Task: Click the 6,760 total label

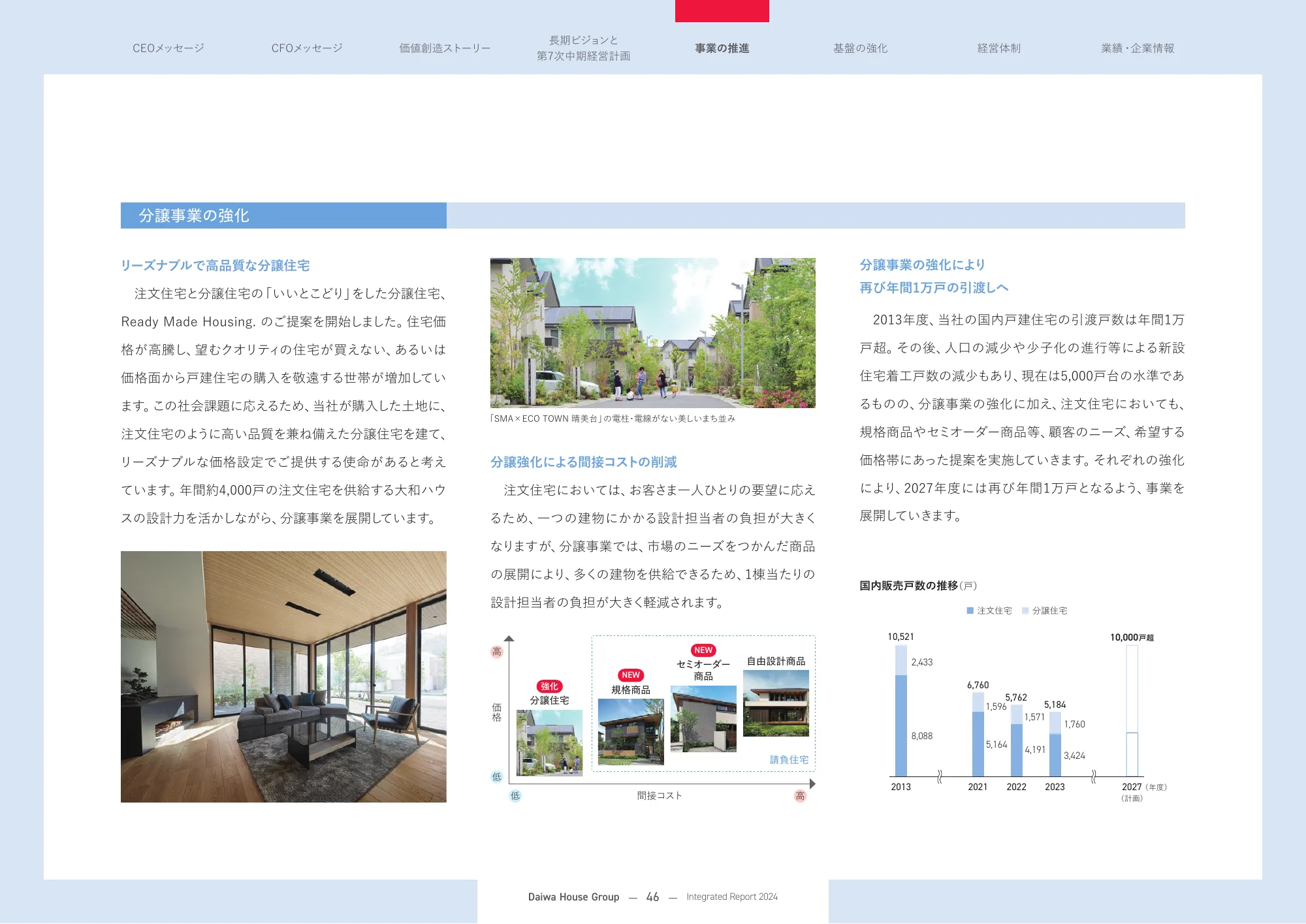Action: point(978,685)
